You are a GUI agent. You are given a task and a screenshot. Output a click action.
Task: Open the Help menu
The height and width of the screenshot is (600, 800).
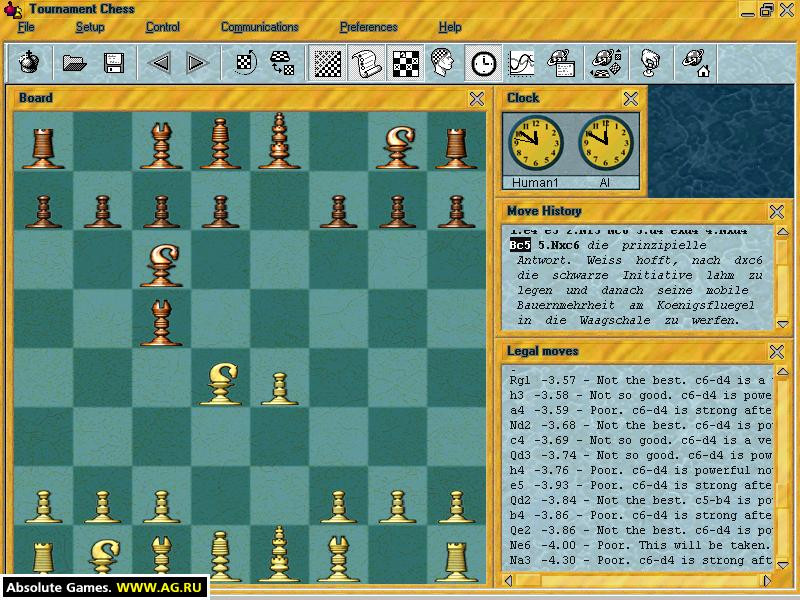pos(450,27)
